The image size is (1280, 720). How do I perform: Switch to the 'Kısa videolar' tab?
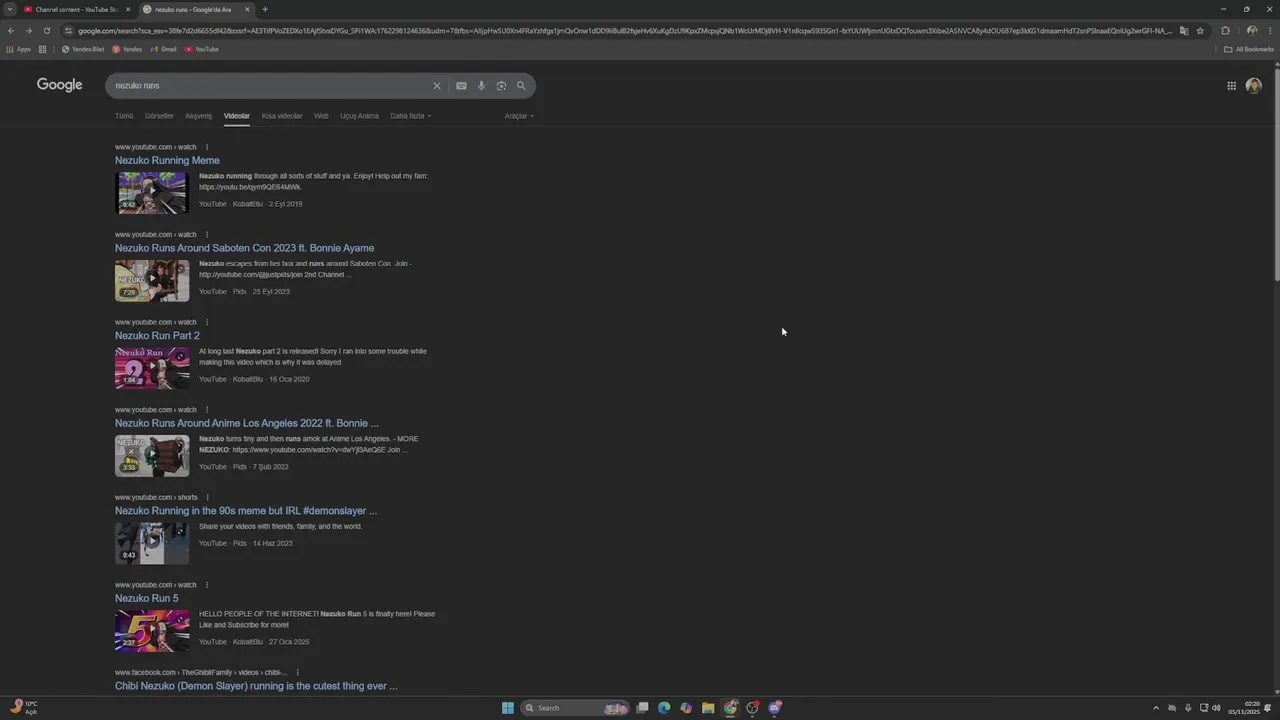click(x=282, y=116)
